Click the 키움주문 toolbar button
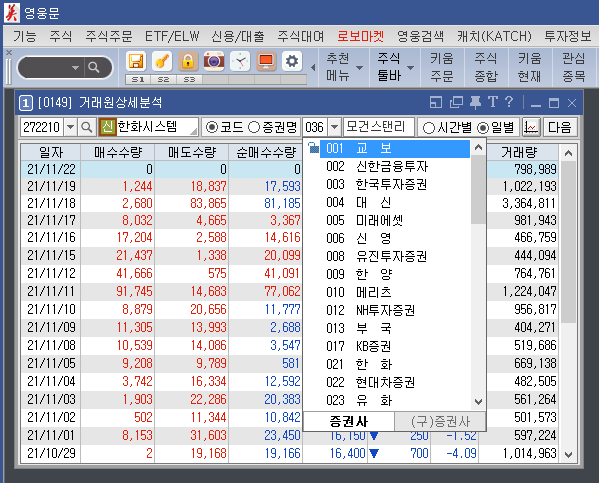 click(442, 67)
